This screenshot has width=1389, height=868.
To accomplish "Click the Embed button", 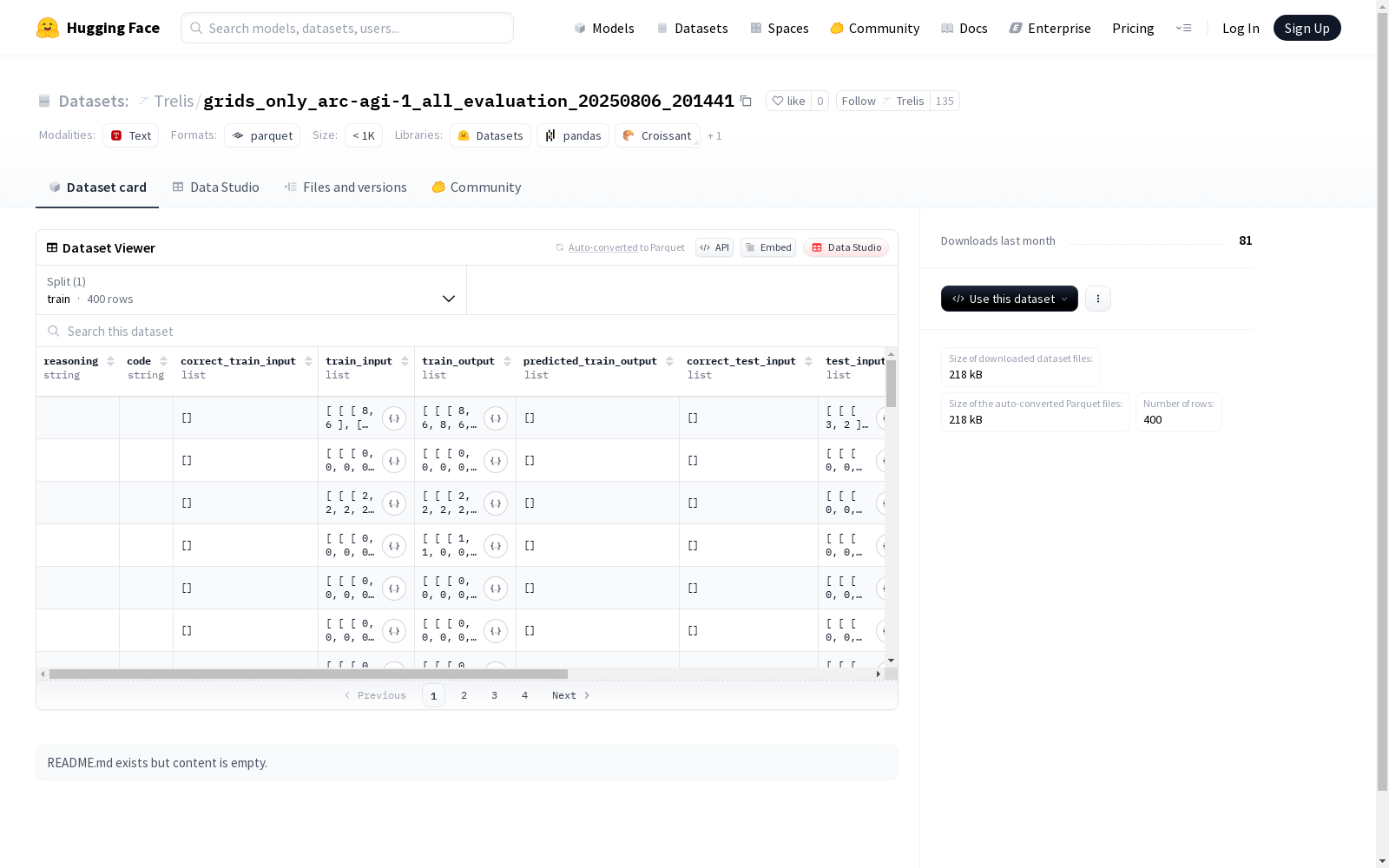I will click(768, 247).
